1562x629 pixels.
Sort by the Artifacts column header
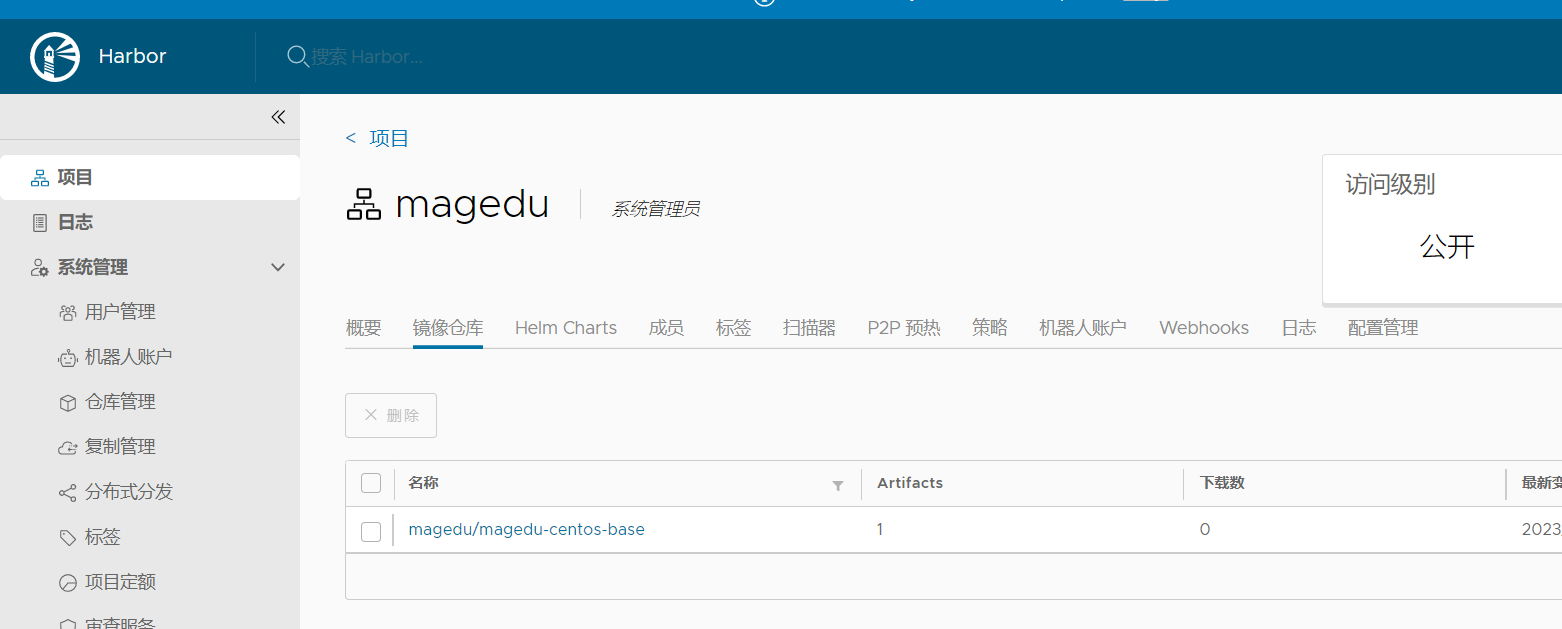[x=910, y=483]
